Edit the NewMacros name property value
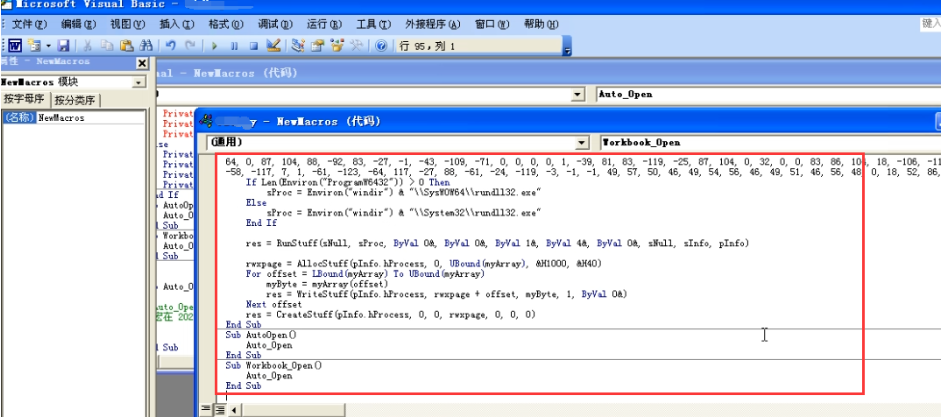This screenshot has width=941, height=419. coord(91,118)
